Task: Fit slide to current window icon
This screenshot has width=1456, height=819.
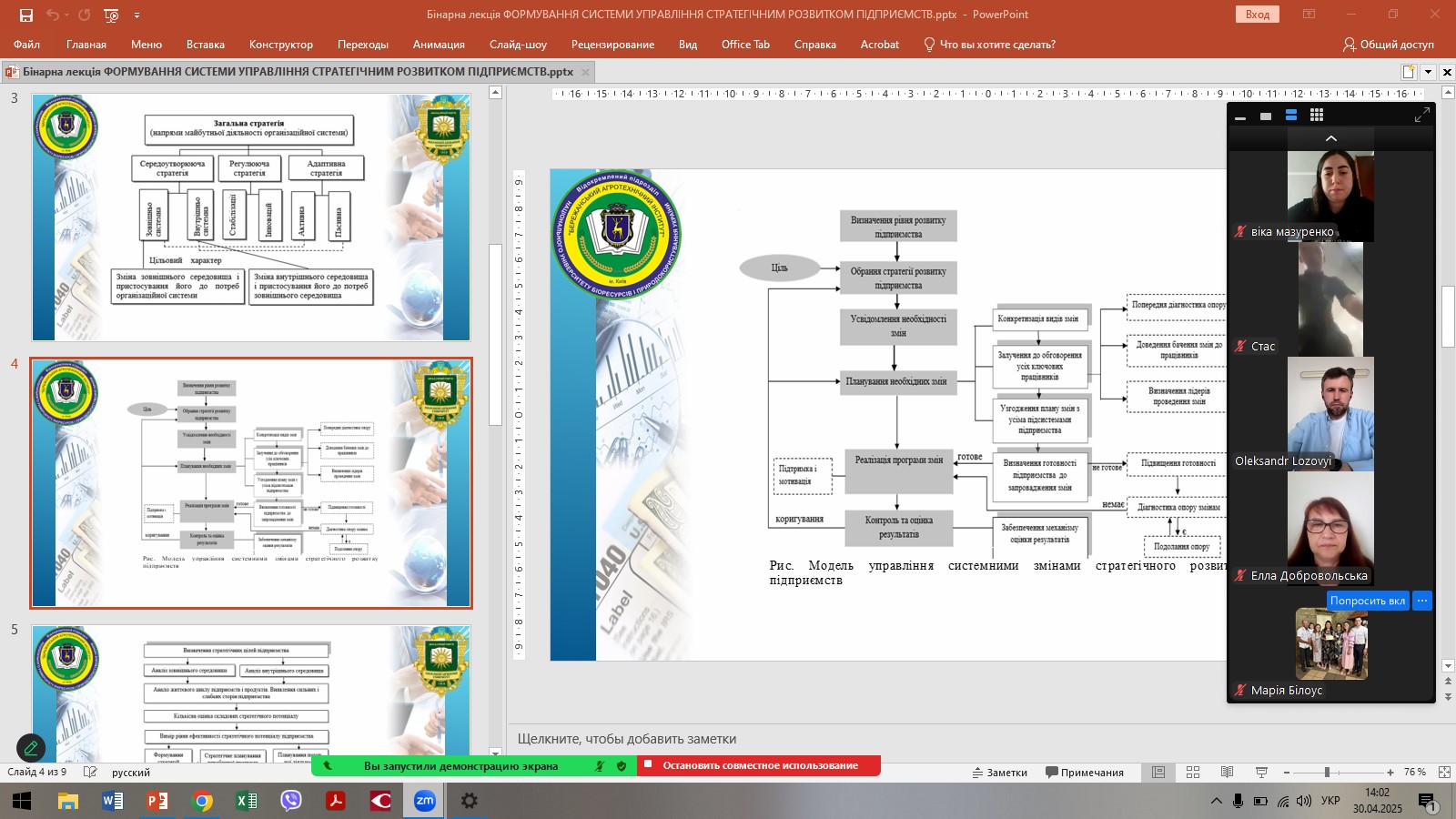Action: (x=1444, y=773)
